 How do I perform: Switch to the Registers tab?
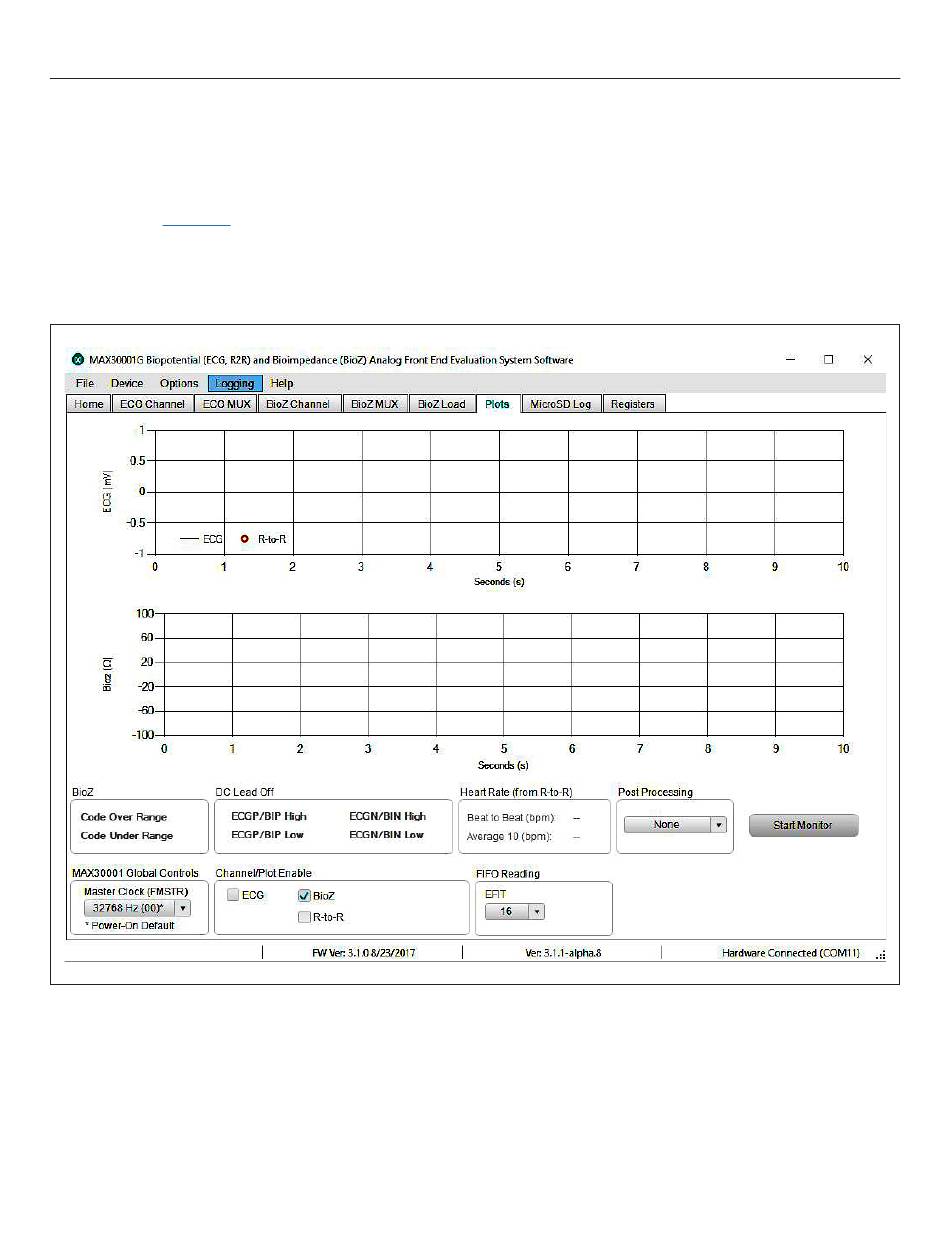click(633, 404)
